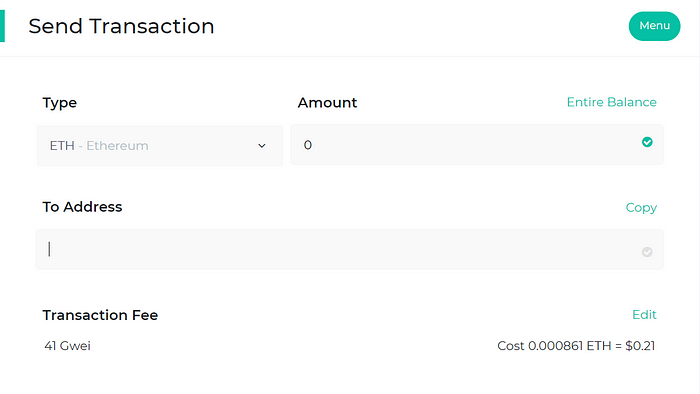This screenshot has width=700, height=394.
Task: Click the Amount label
Action: 327,103
